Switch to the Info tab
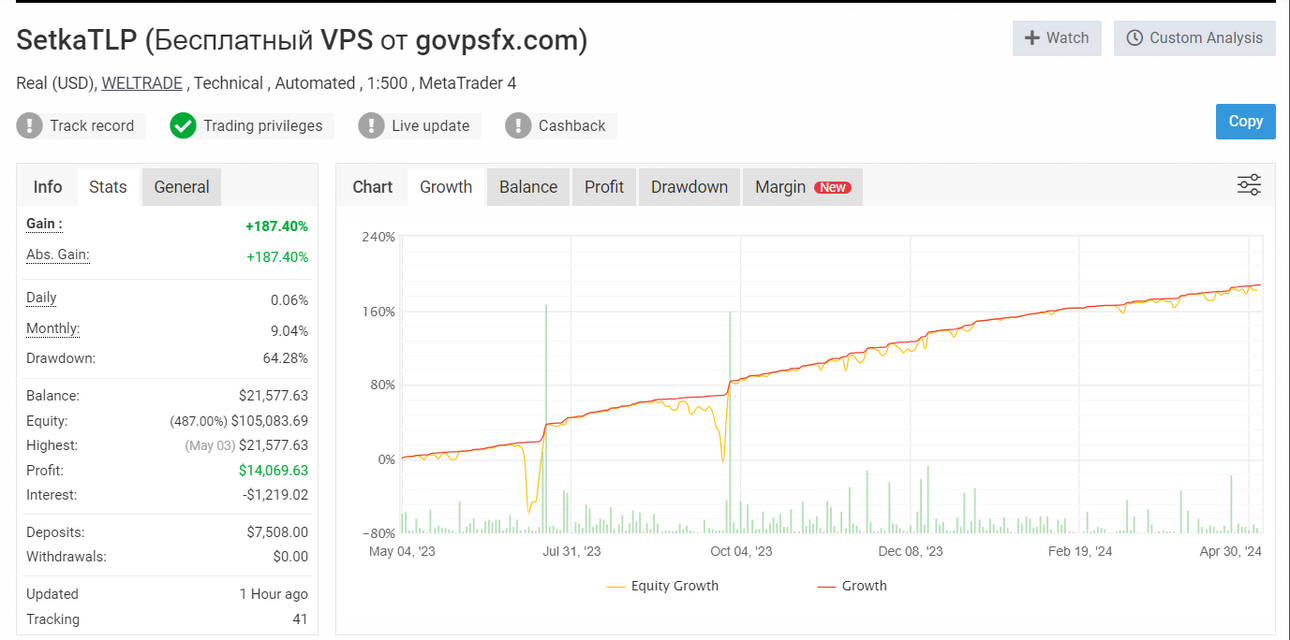The image size is (1290, 640). (48, 187)
